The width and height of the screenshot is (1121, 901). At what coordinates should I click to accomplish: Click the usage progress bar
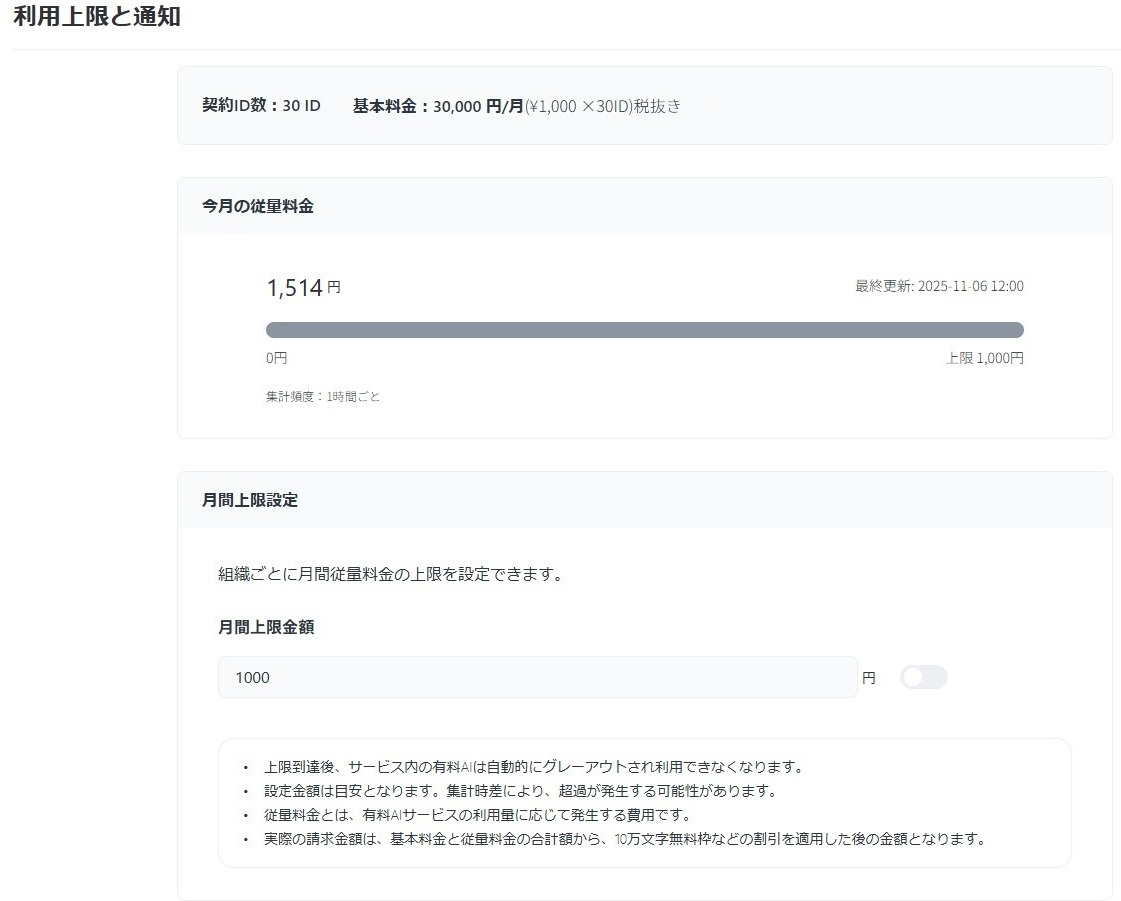[x=644, y=329]
